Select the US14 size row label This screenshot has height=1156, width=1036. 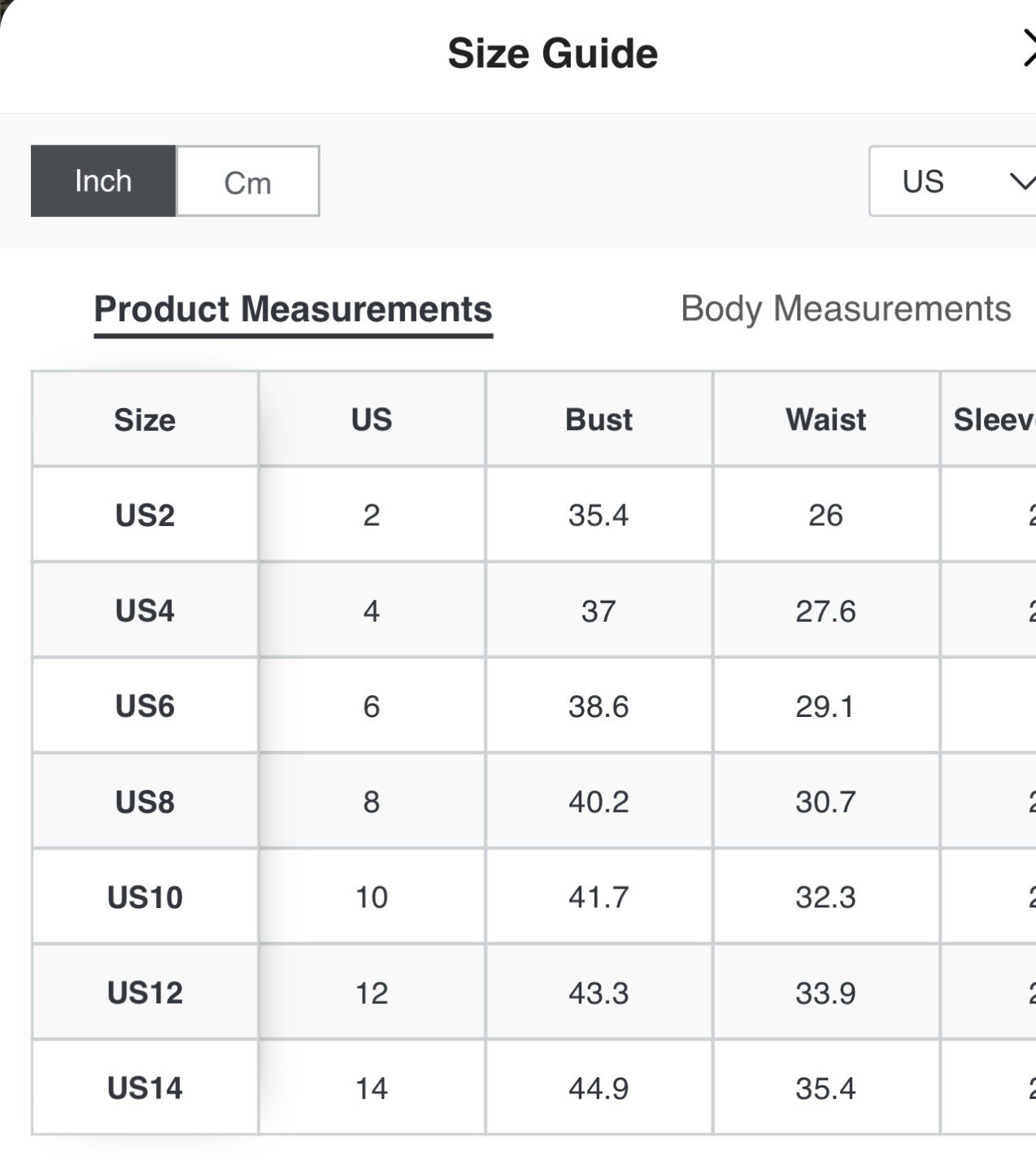coord(145,1088)
